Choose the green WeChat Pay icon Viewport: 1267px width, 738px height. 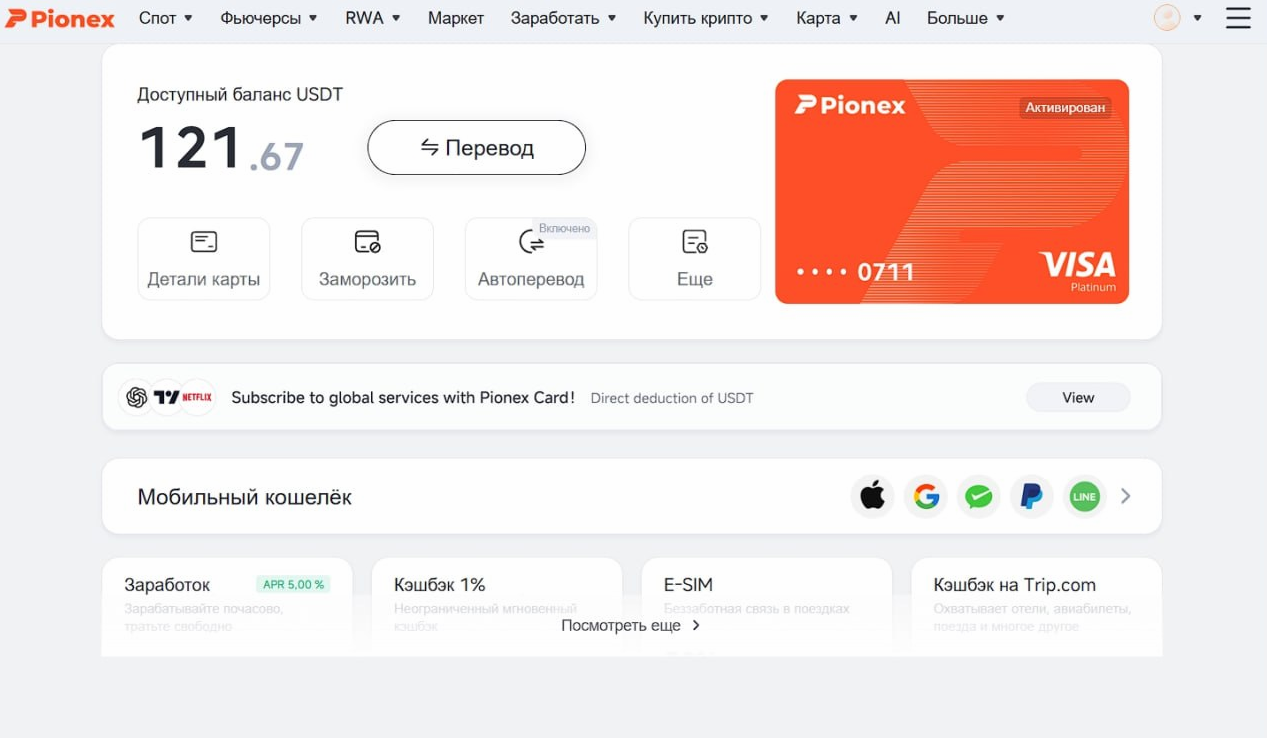(979, 496)
